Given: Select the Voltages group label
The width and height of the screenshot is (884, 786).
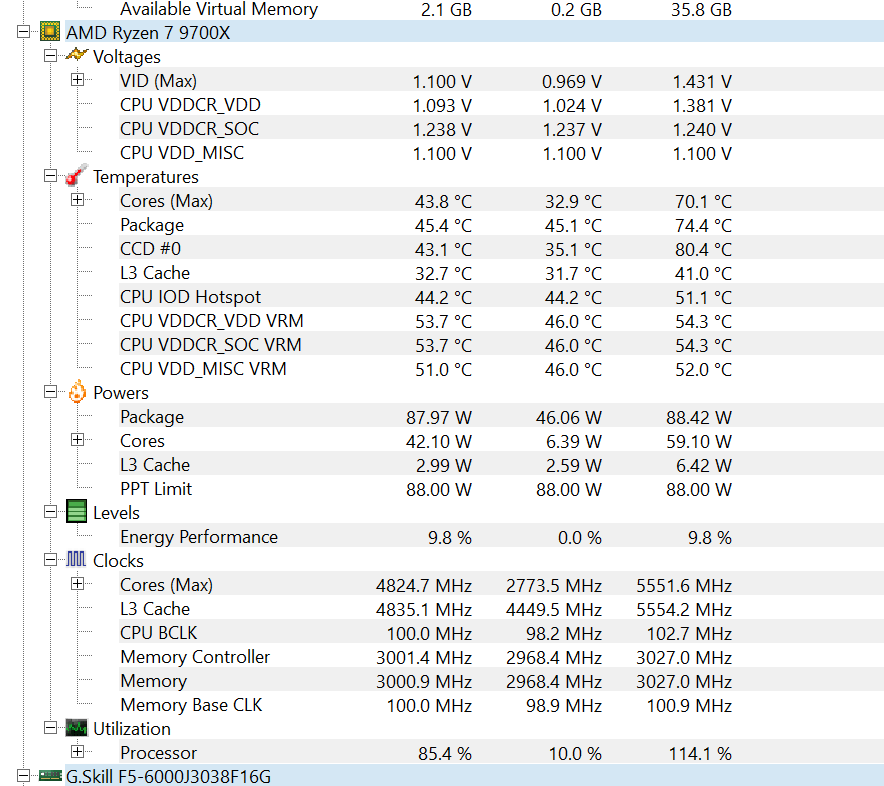Looking at the screenshot, I should (127, 57).
